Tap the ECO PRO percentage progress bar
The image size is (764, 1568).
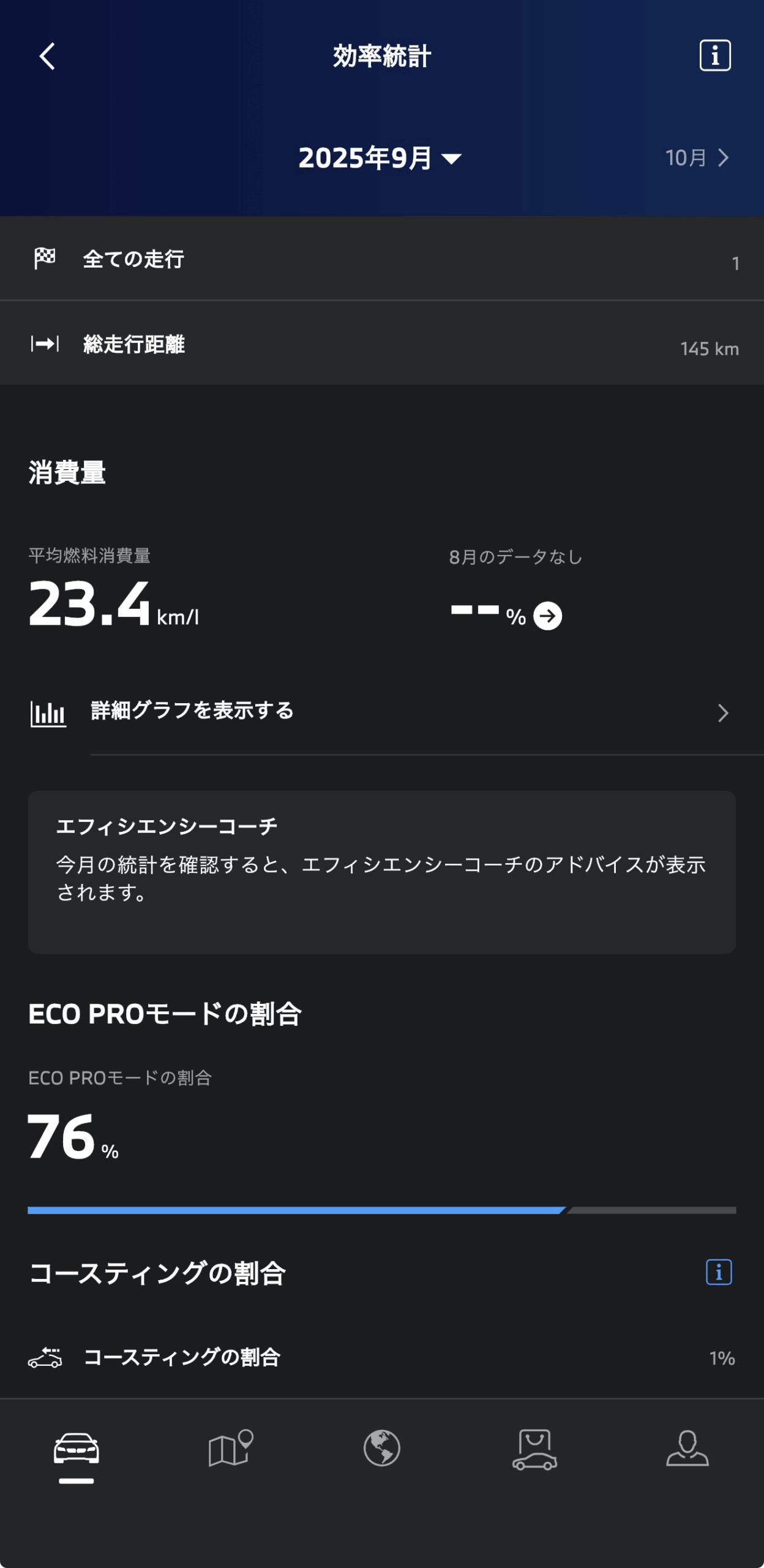click(382, 1210)
